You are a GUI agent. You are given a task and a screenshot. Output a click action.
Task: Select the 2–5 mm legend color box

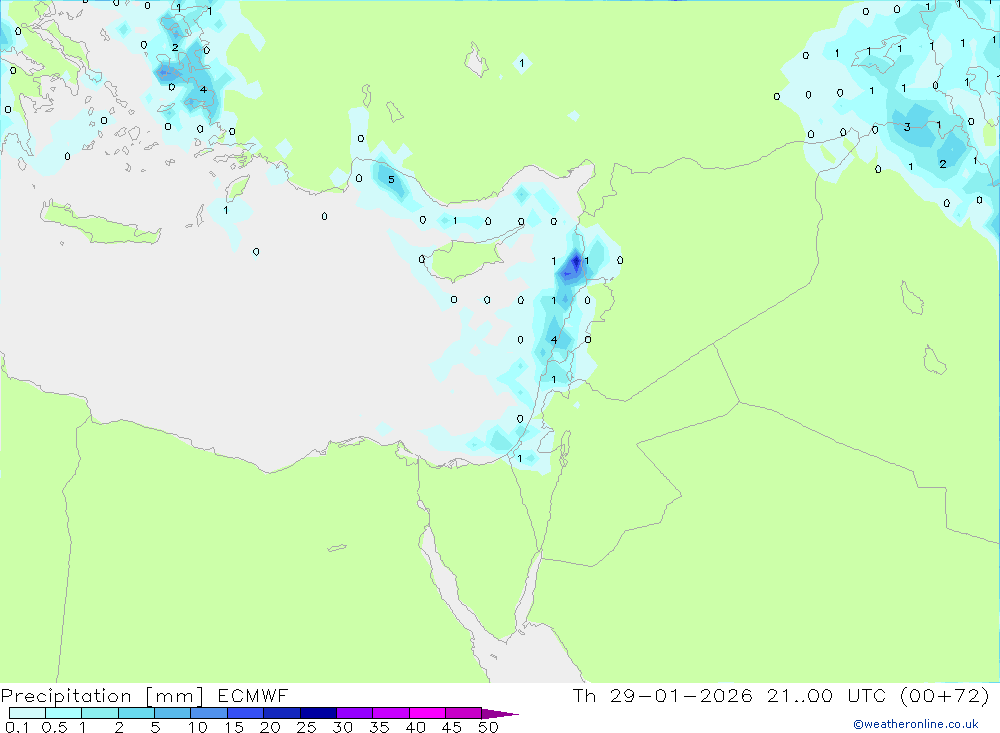[136, 713]
